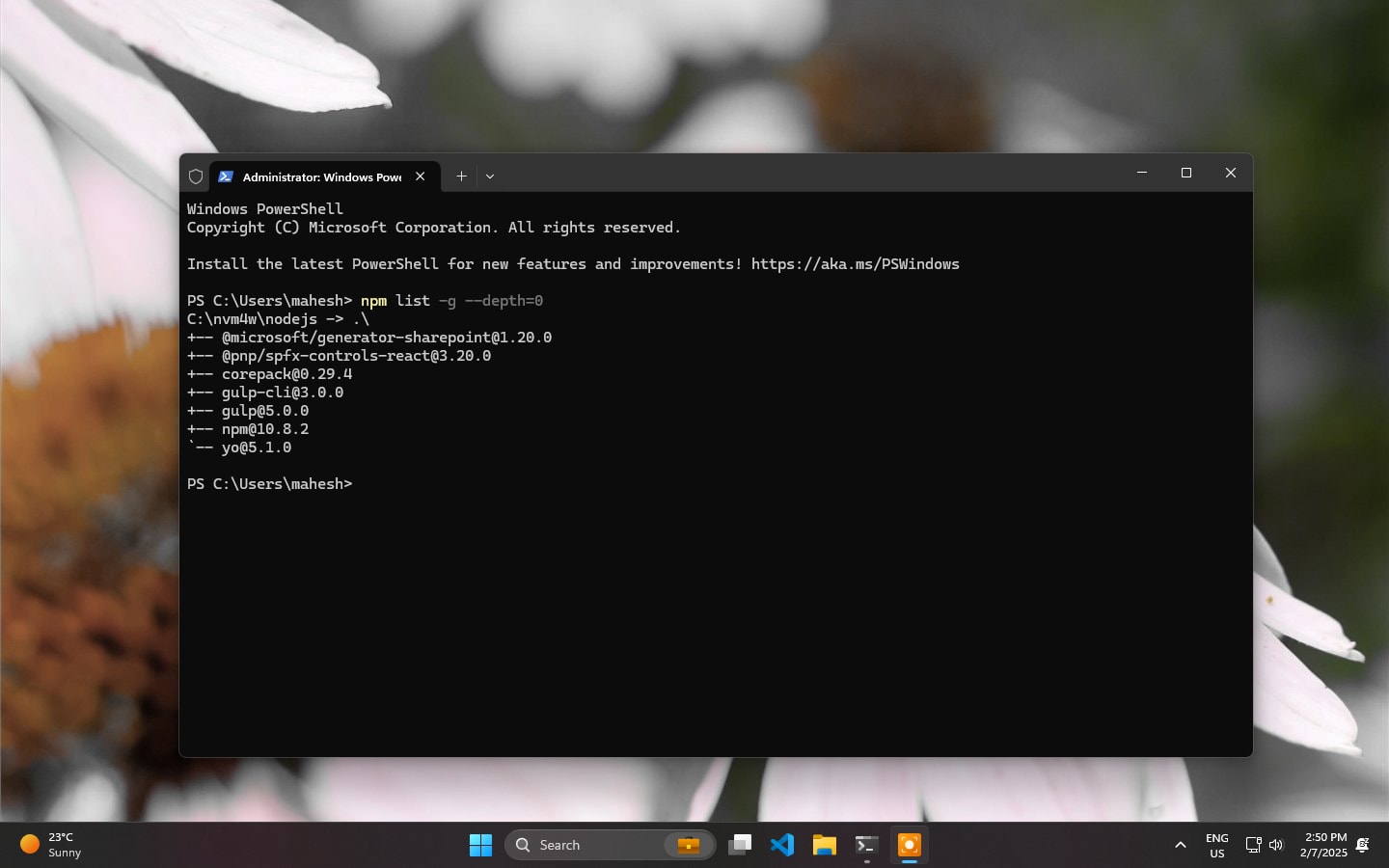Screen dimensions: 1389x868
Task: Click the https://aka.ms/PSWindows link
Action: (x=856, y=264)
